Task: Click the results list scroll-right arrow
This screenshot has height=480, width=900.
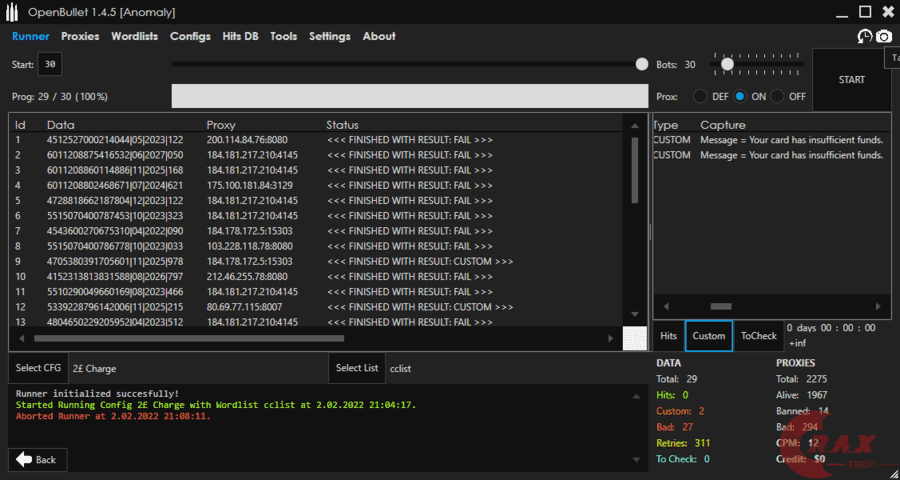Action: coord(611,339)
